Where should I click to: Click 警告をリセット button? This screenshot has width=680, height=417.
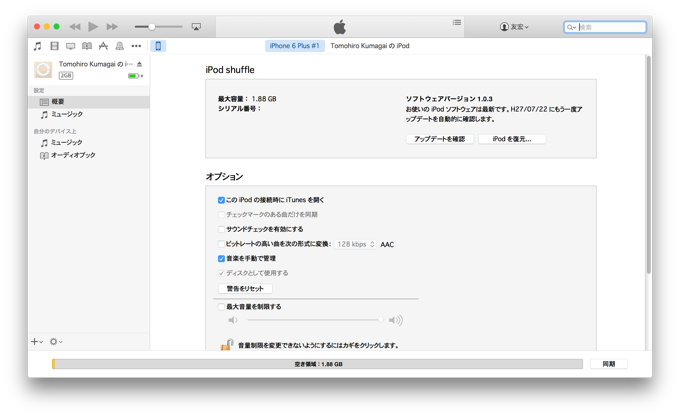click(245, 289)
